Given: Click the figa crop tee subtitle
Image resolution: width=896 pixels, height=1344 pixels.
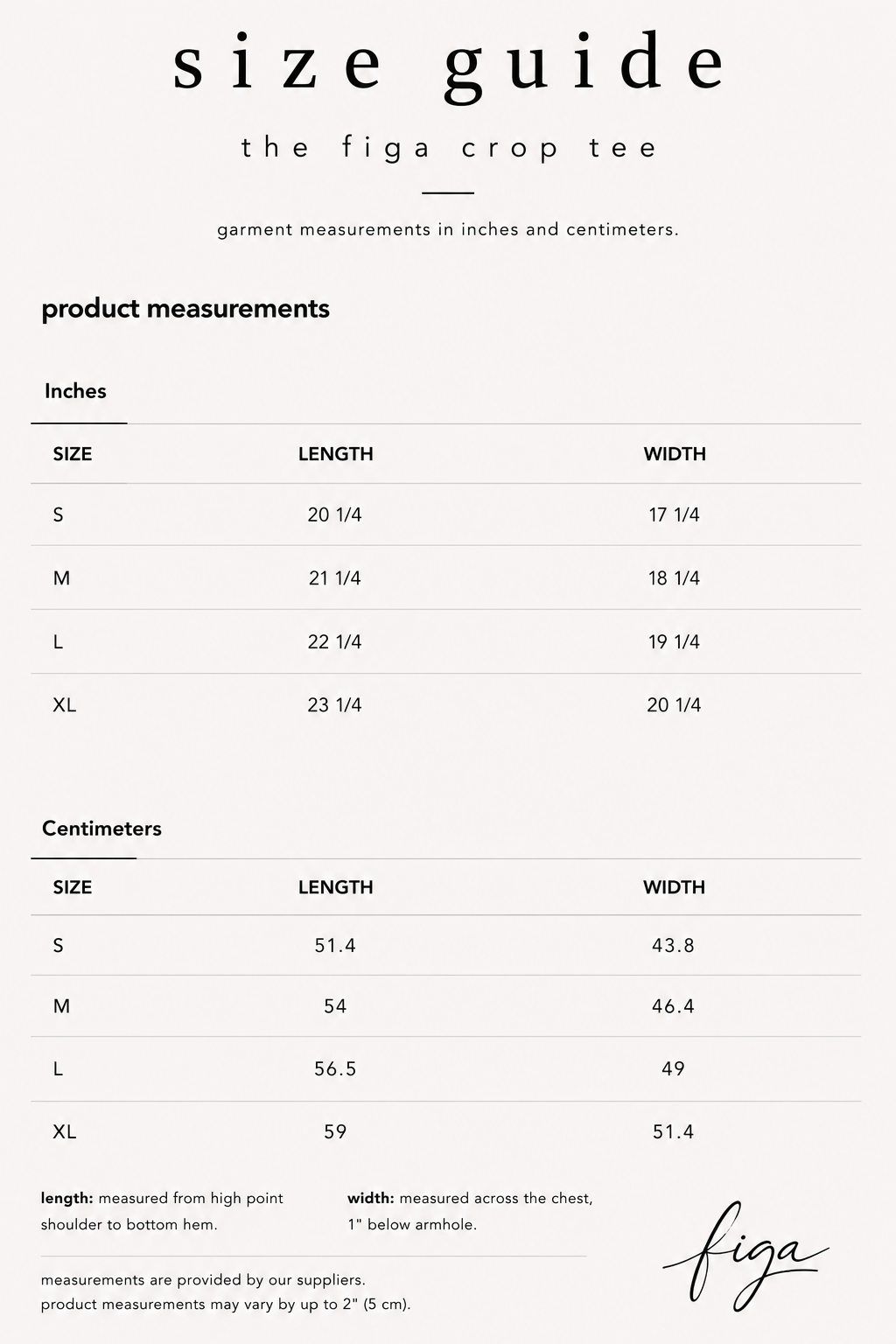Looking at the screenshot, I should tap(449, 148).
